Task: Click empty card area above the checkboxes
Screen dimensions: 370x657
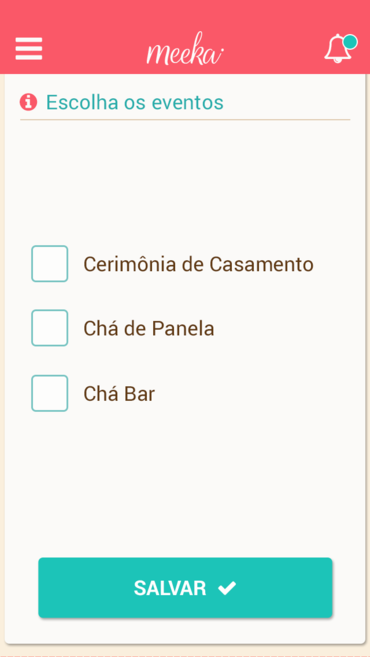Action: 185,180
